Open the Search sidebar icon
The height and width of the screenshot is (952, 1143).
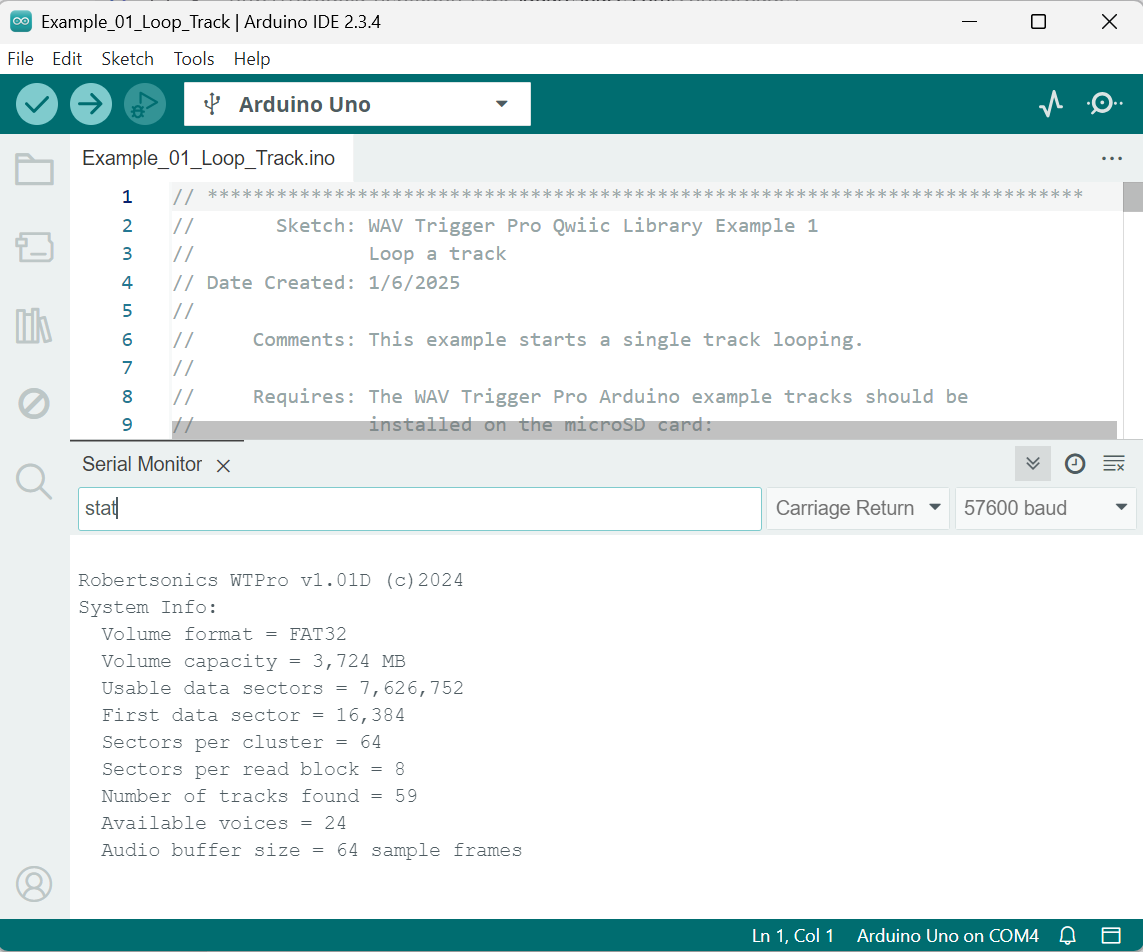[34, 482]
